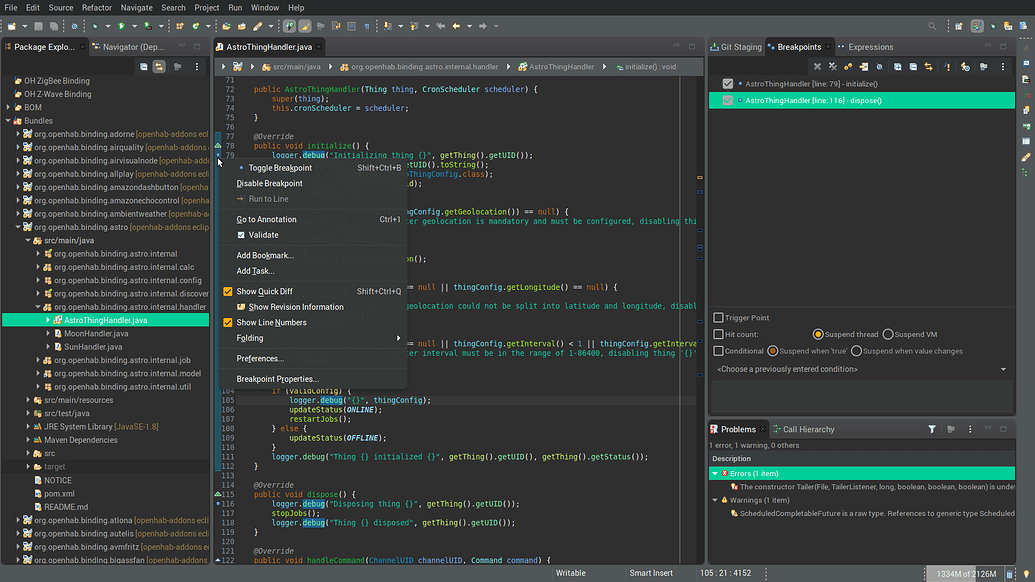This screenshot has width=1035, height=582.
Task: Open the New wizard toolbar icon
Action: (x=13, y=26)
